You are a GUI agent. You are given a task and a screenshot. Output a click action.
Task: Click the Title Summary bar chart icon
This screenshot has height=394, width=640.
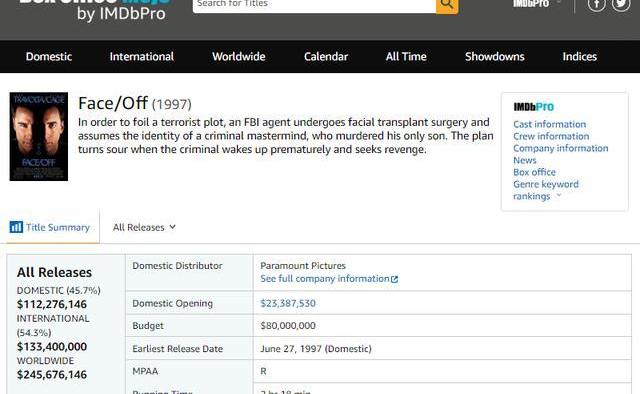(x=16, y=227)
